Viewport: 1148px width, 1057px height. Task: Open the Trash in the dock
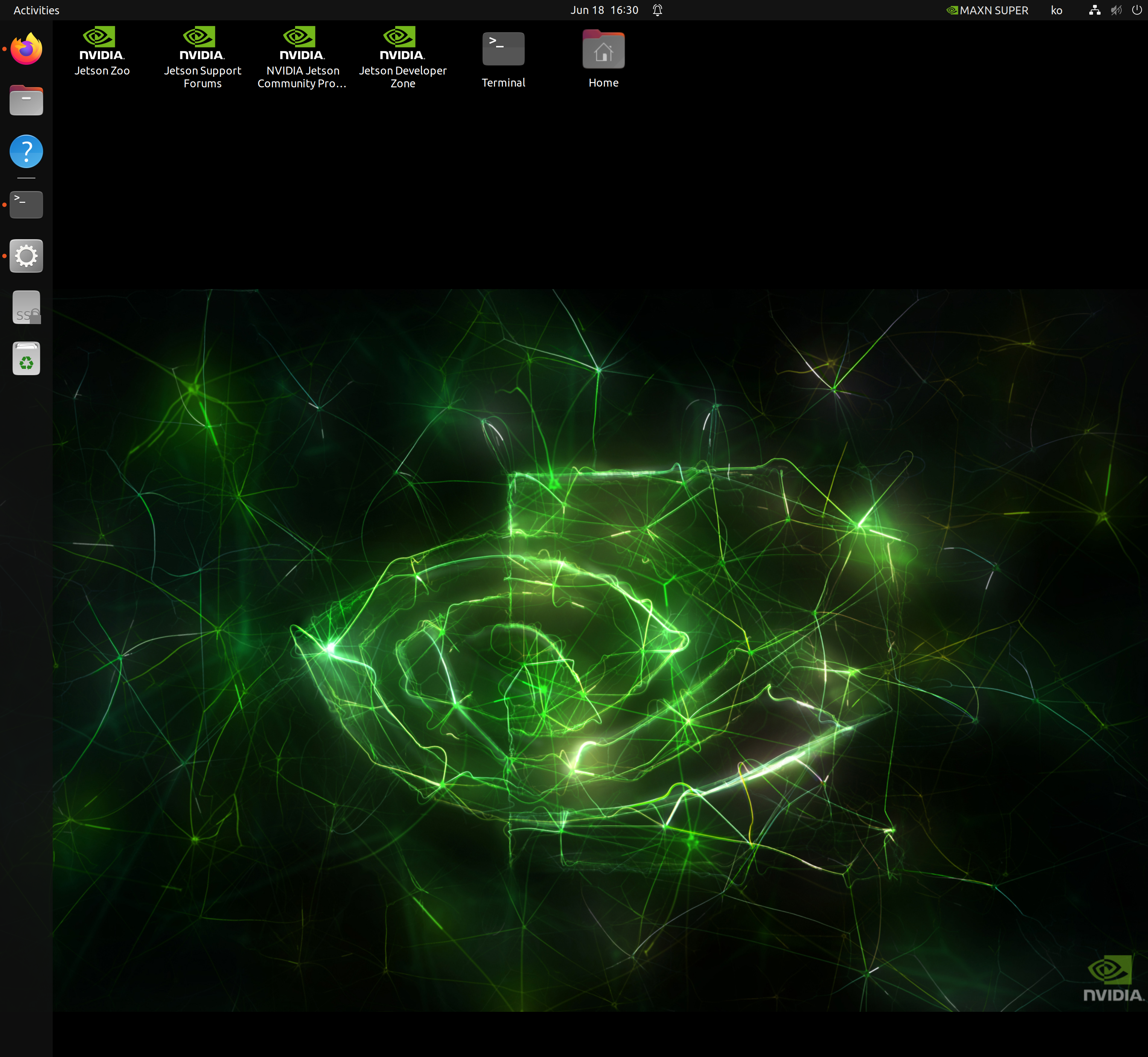[26, 359]
